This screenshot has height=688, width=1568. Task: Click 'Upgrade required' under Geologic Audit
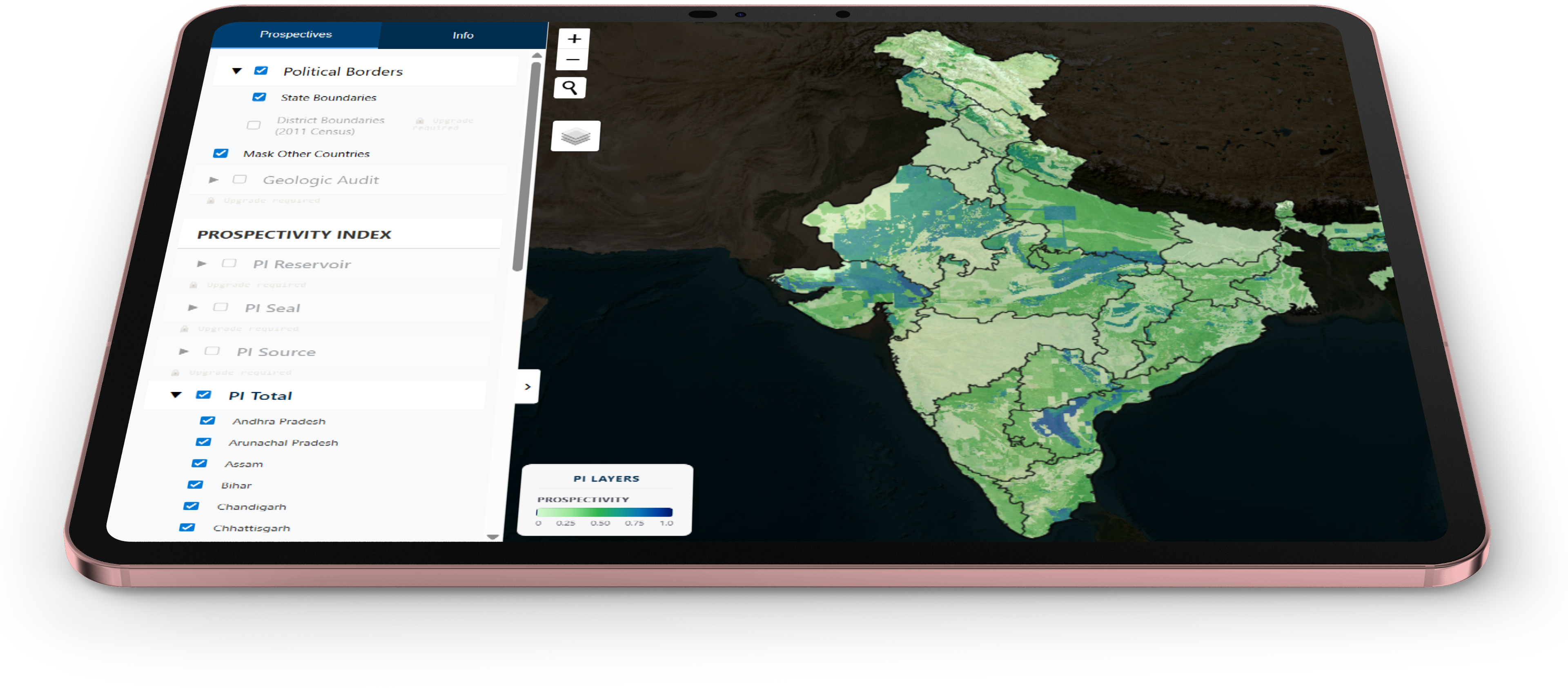(x=272, y=200)
